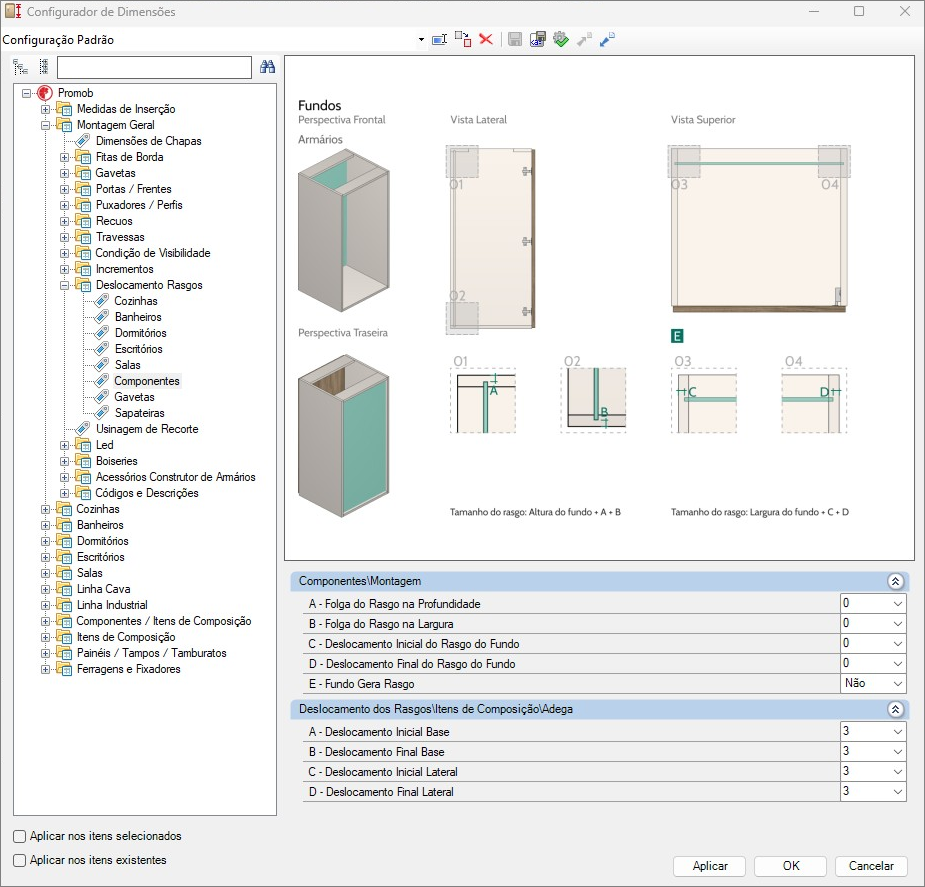Collapse the Componentes\Montagem section

point(895,581)
